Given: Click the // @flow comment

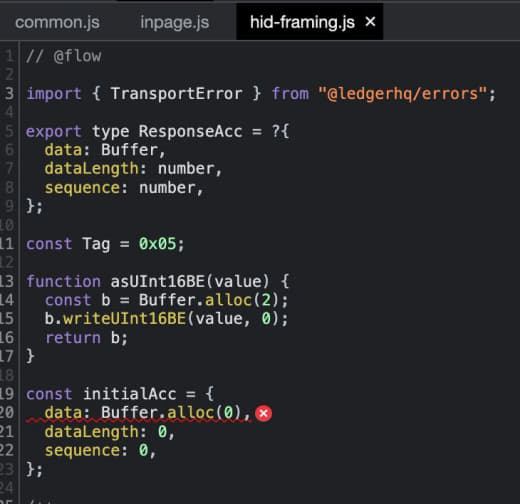Looking at the screenshot, I should point(64,56).
